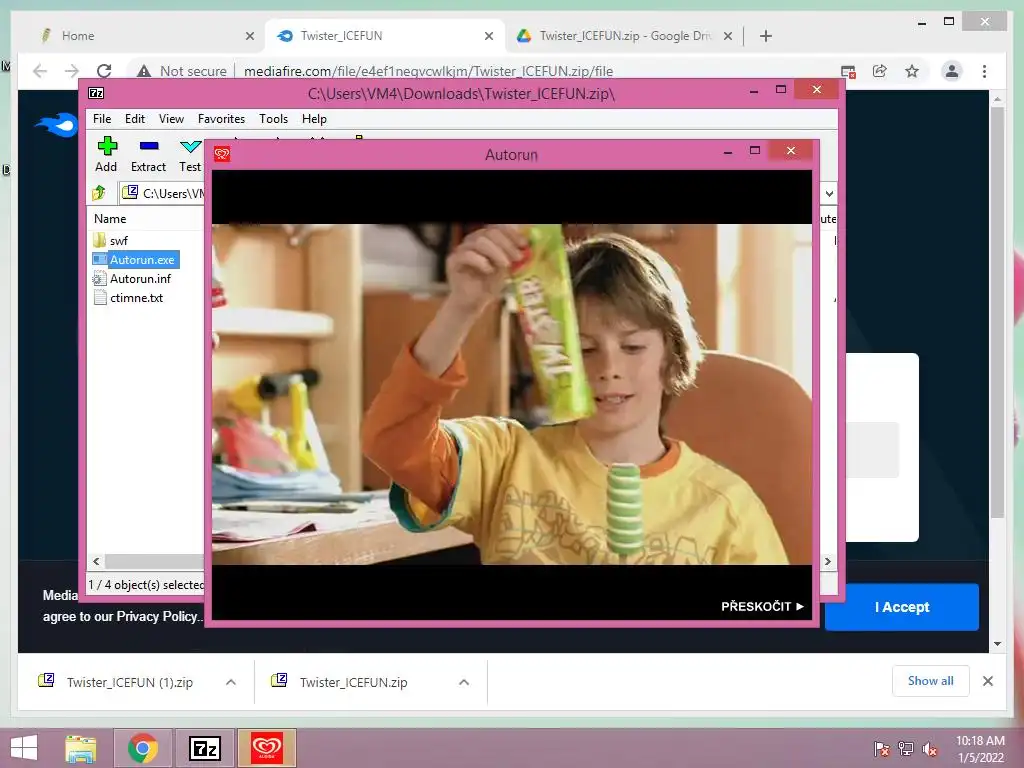Open File Explorer from the taskbar
The width and height of the screenshot is (1024, 768).
81,748
